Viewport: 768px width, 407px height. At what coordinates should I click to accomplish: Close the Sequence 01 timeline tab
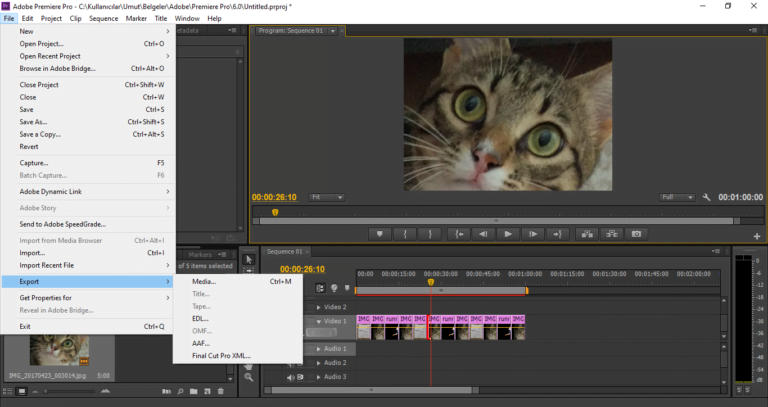(308, 252)
